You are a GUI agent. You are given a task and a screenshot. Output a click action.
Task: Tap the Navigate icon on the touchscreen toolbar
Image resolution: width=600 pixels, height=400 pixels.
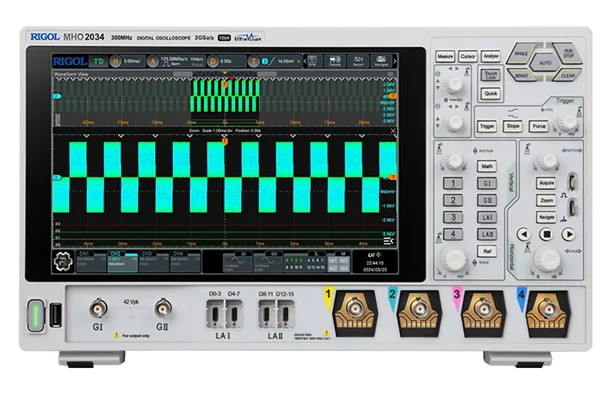(381, 61)
